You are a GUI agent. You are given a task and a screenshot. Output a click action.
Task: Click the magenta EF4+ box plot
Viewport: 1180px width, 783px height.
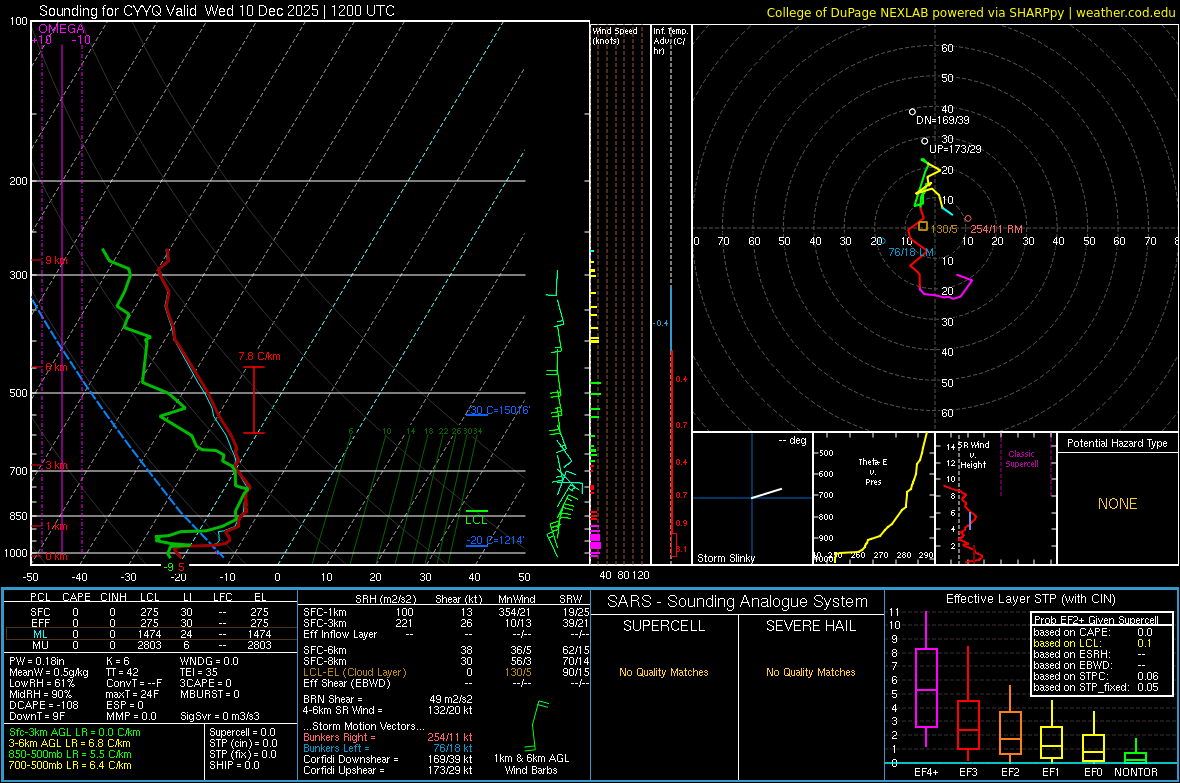926,687
